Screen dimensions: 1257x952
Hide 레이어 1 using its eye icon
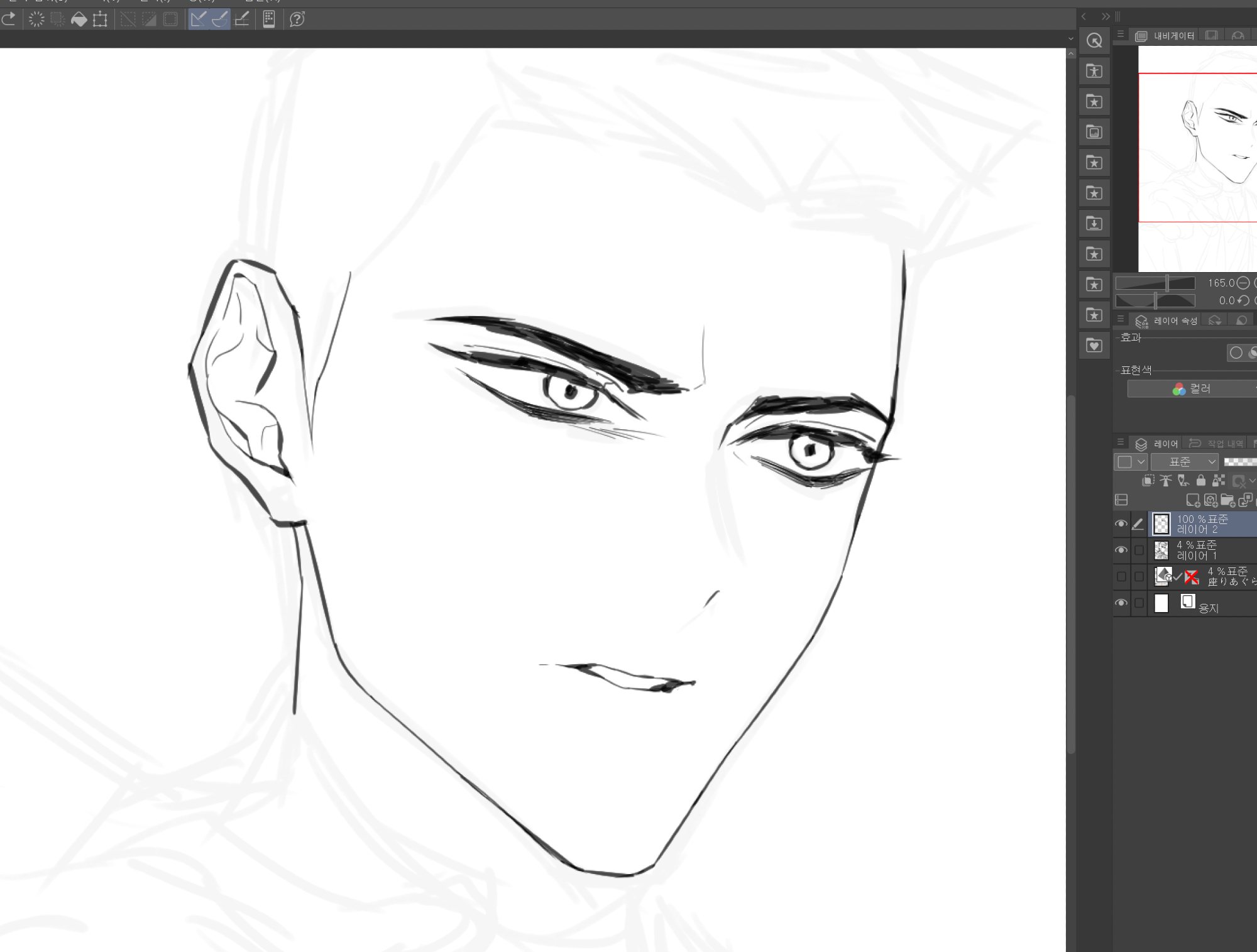click(1121, 550)
